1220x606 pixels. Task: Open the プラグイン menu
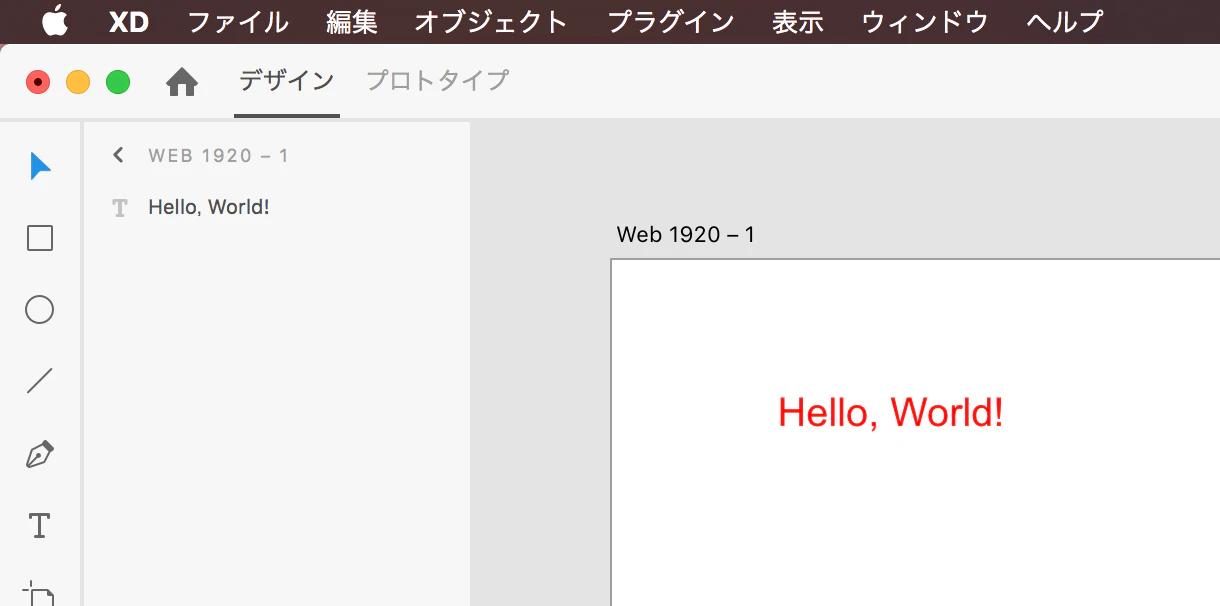click(671, 22)
